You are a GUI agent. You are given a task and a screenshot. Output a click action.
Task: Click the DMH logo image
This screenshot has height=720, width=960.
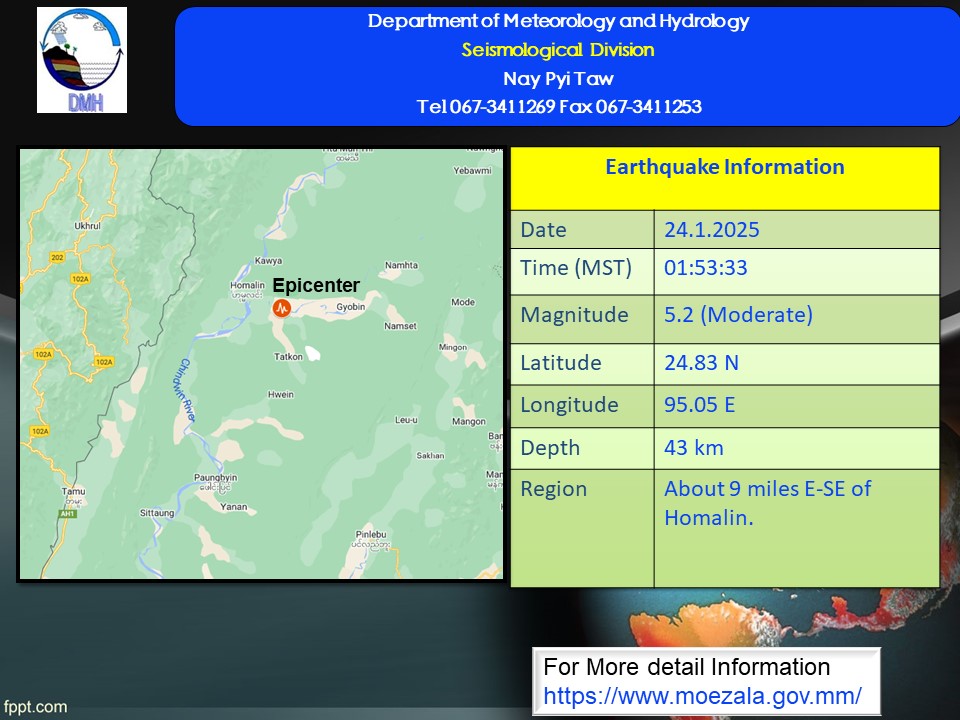[82, 60]
